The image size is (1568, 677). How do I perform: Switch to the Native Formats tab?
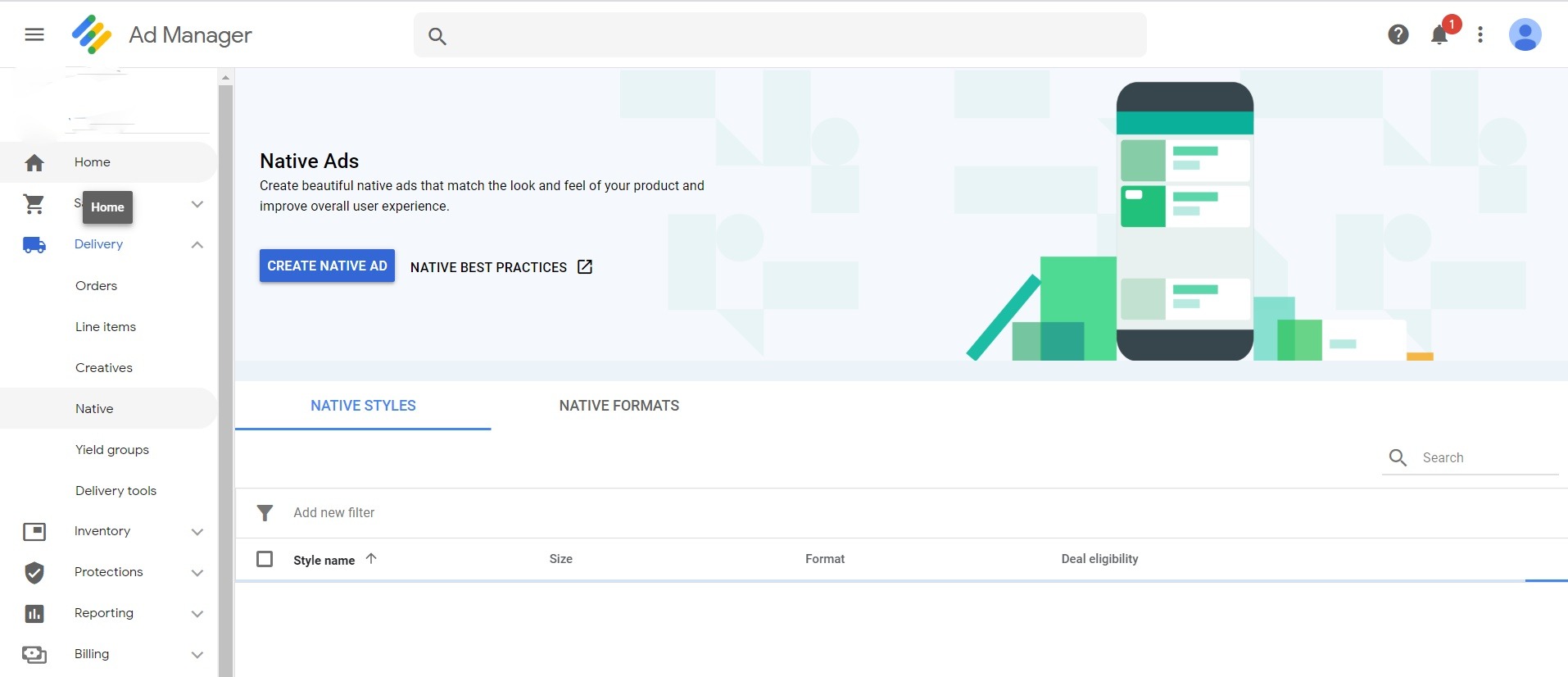[x=619, y=406]
